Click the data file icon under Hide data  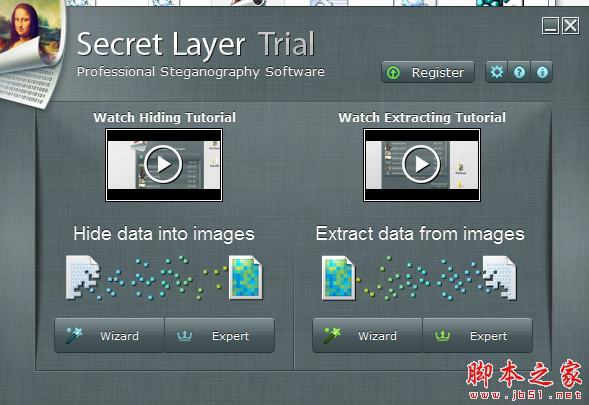[x=83, y=278]
